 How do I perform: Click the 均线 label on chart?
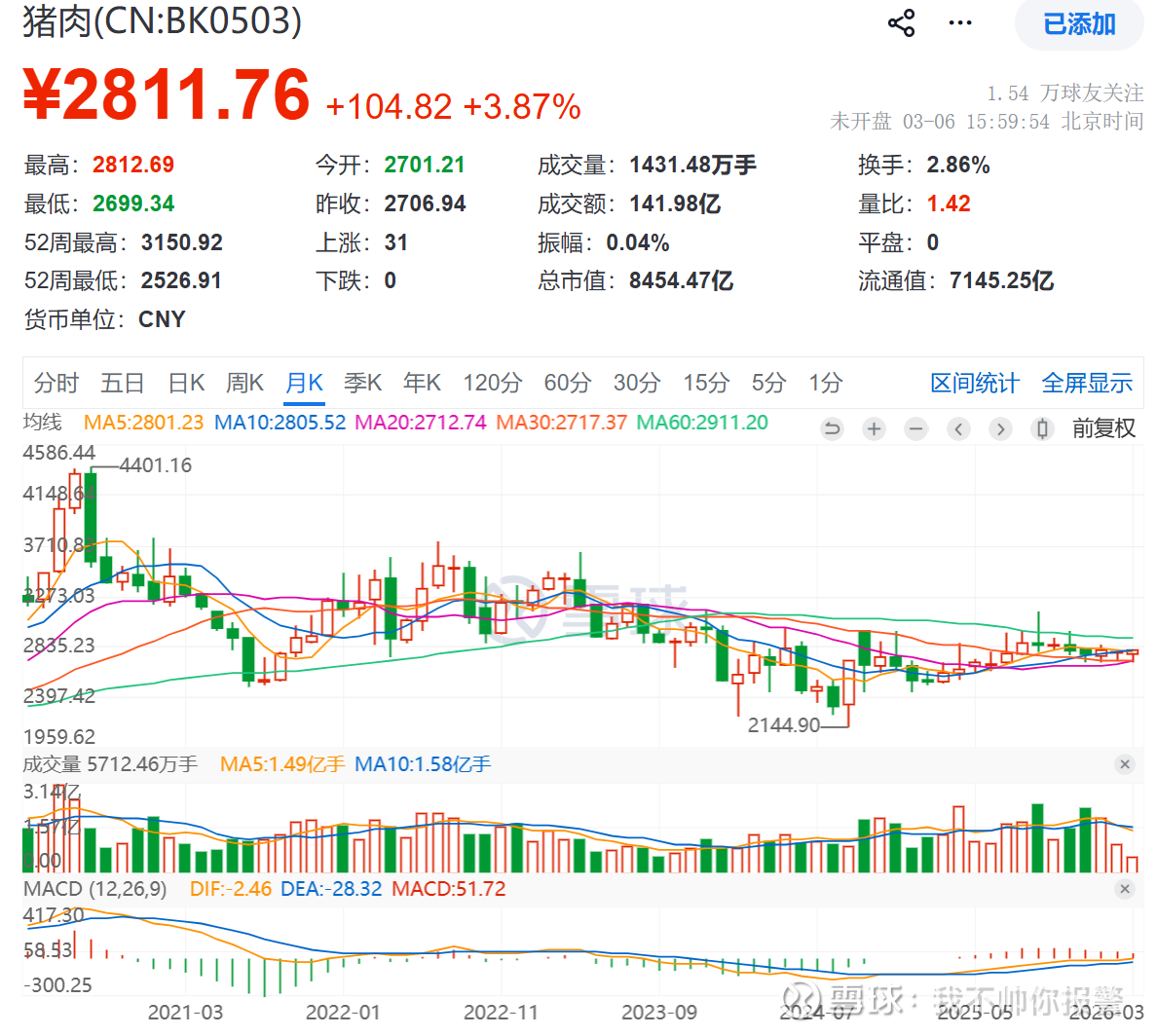(43, 422)
